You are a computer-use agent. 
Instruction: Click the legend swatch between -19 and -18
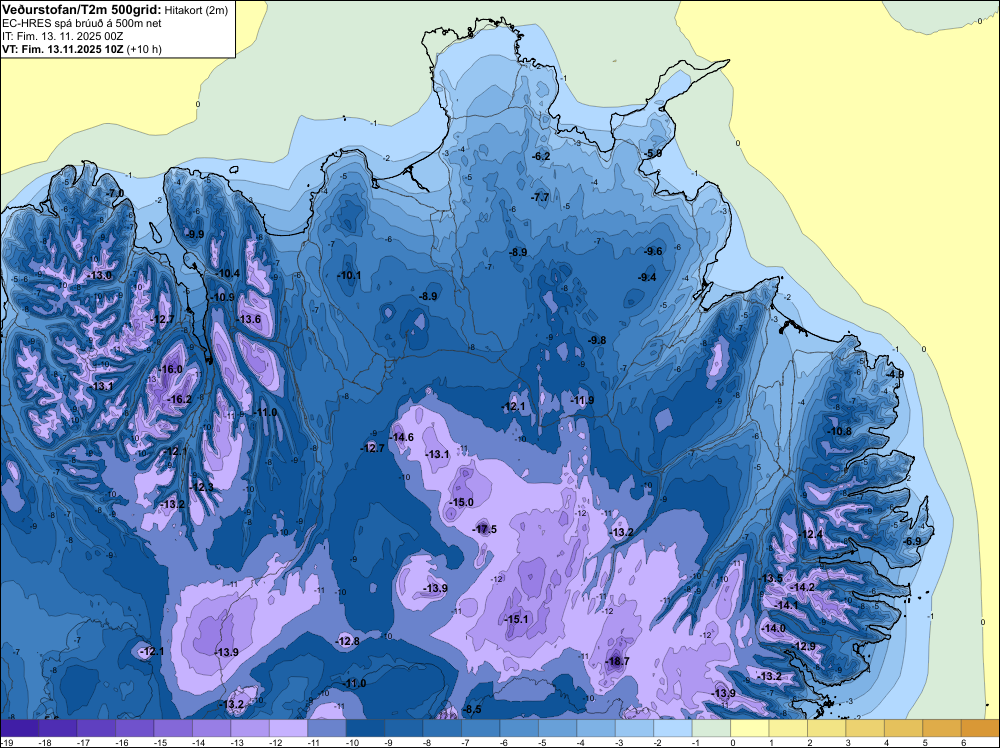(x=19, y=728)
